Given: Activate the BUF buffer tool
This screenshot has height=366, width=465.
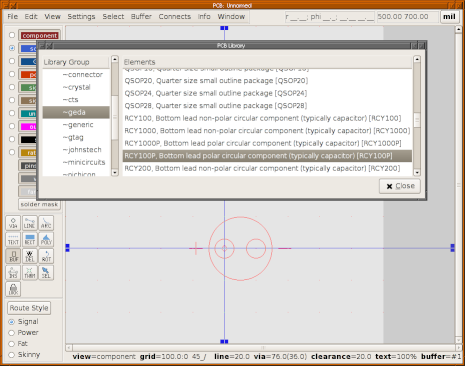Looking at the screenshot, I should click(13, 256).
